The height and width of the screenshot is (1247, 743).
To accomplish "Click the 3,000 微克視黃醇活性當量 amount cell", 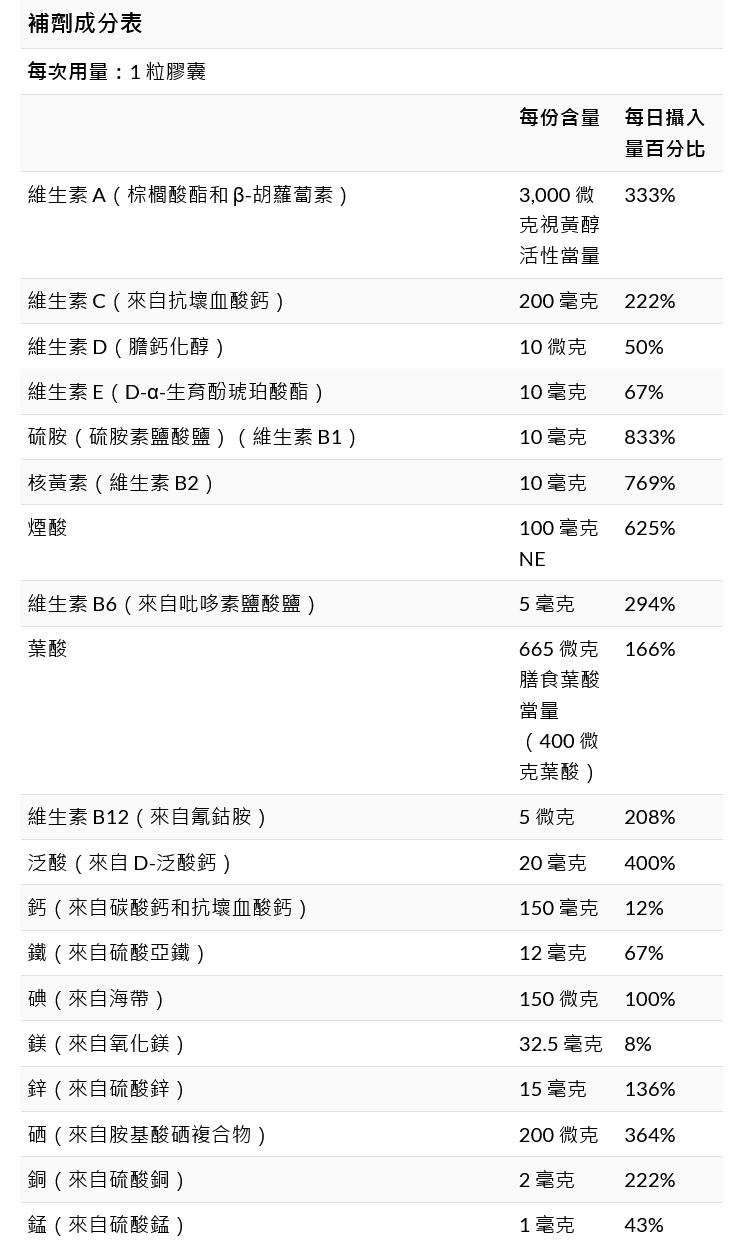I will click(x=559, y=225).
